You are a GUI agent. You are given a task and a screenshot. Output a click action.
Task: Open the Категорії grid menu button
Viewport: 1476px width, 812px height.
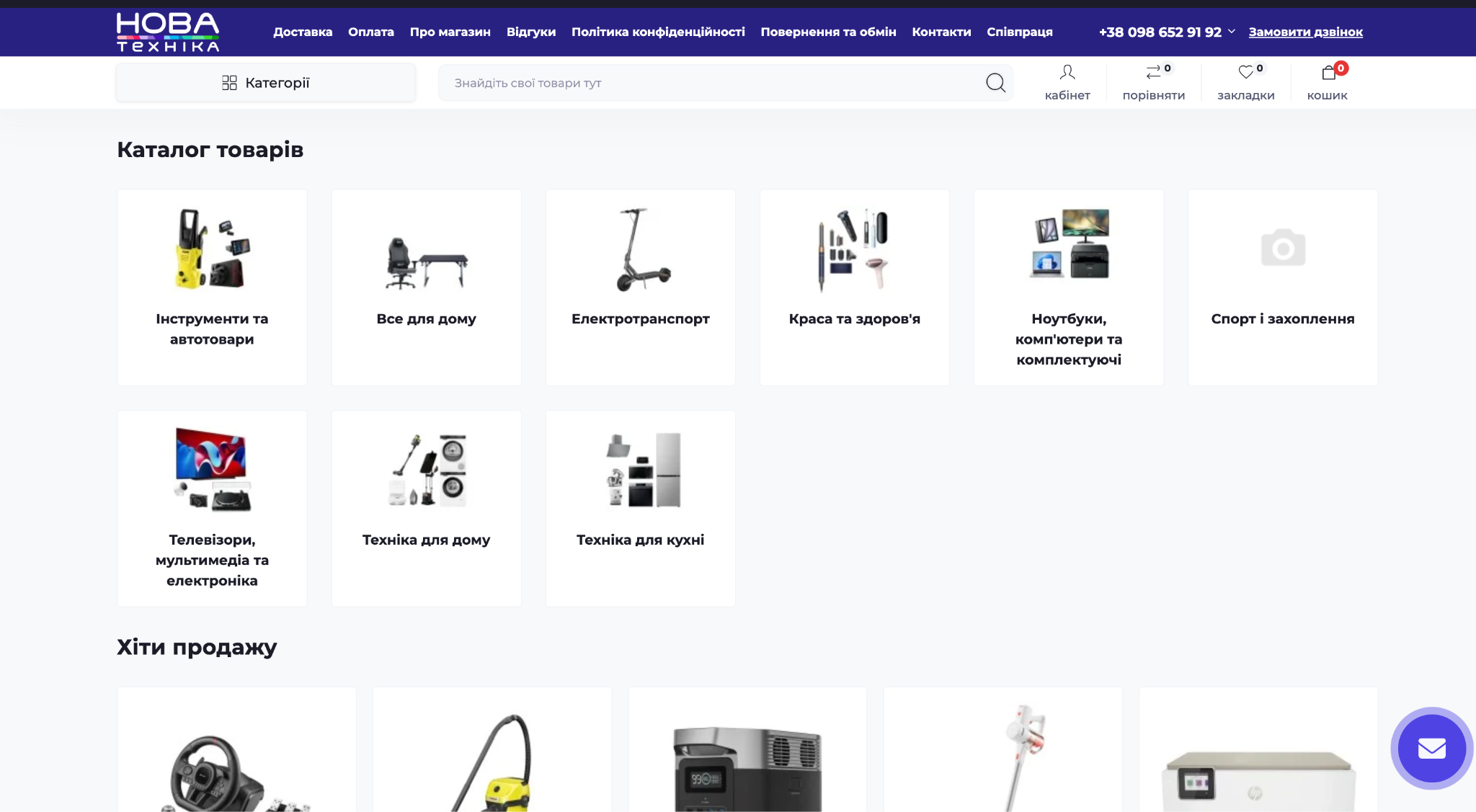[x=265, y=83]
